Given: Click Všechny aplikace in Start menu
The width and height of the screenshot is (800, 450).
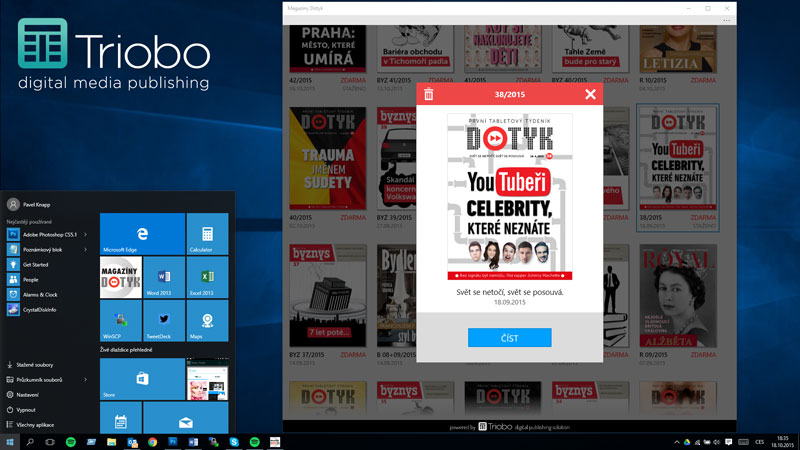Looking at the screenshot, I should pos(33,424).
